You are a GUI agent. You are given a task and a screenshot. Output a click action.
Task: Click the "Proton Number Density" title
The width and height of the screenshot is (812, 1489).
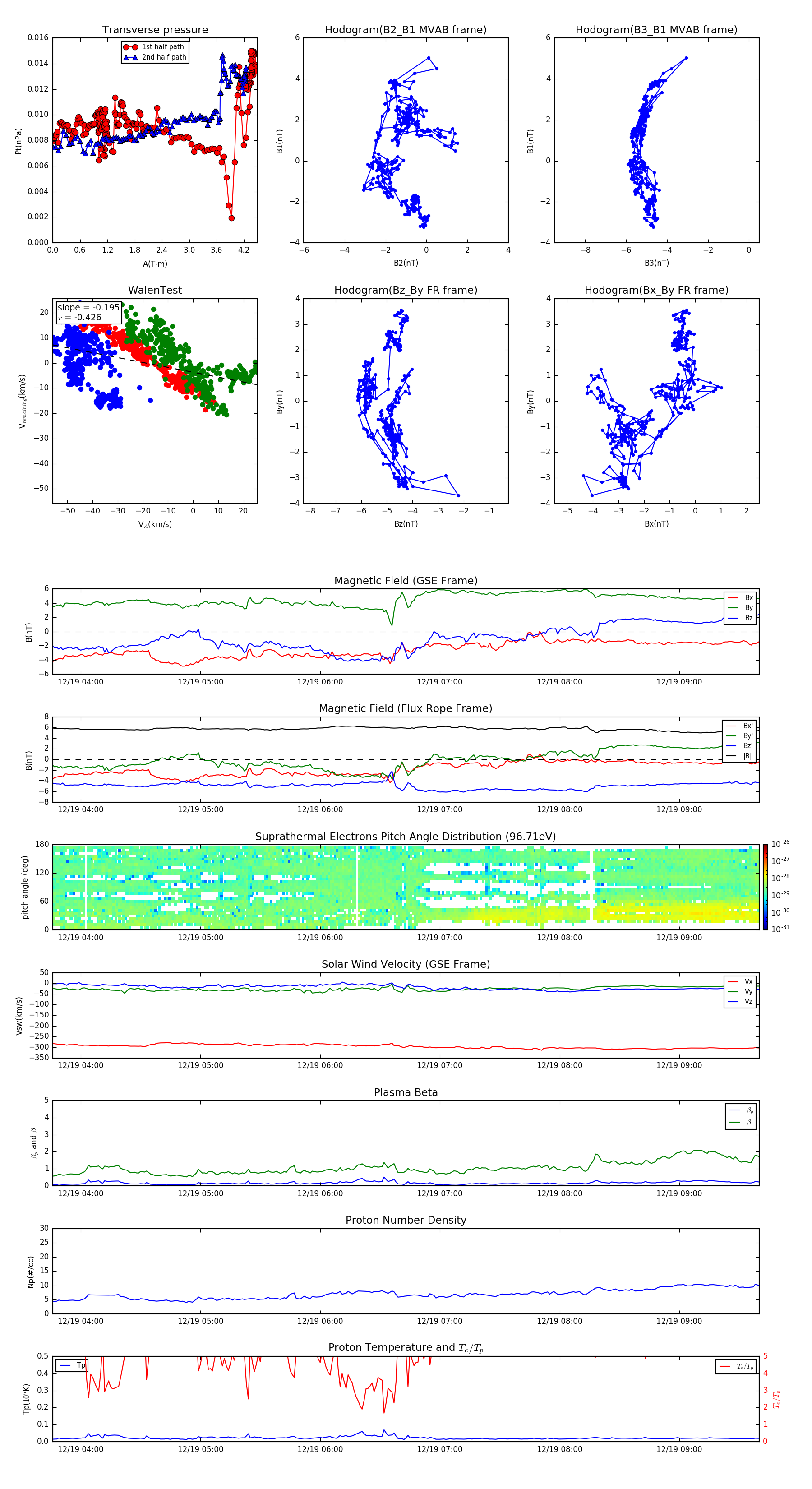coord(406,1220)
